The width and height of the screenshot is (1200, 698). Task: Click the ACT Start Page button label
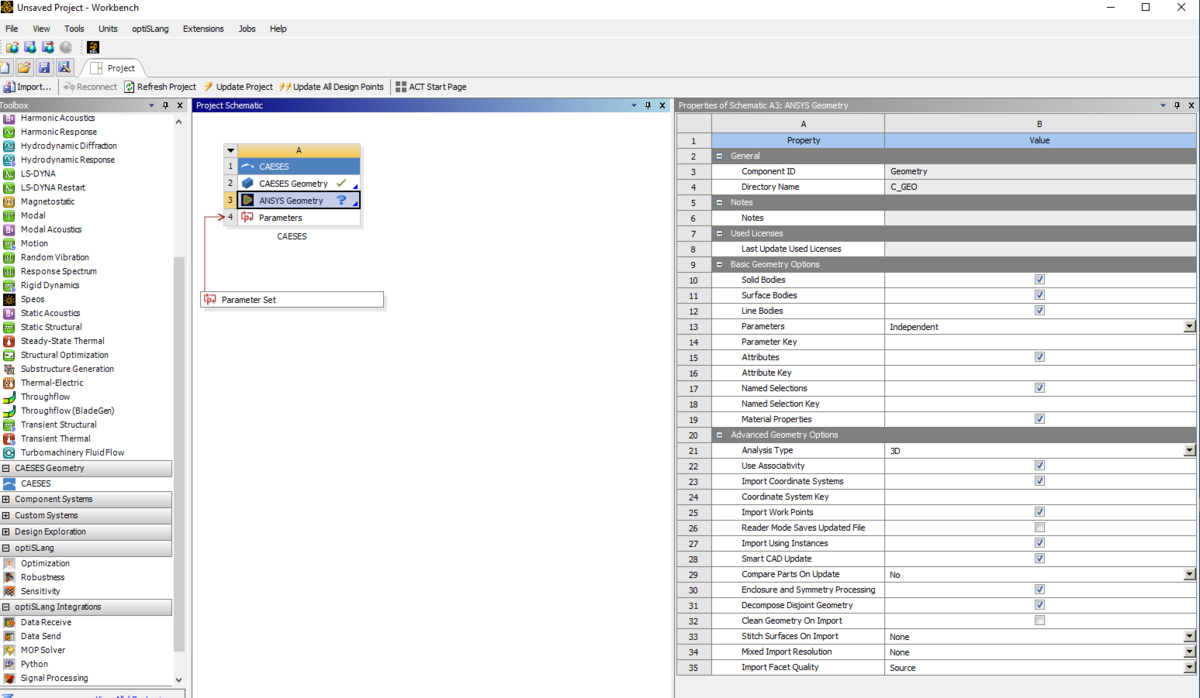438,87
